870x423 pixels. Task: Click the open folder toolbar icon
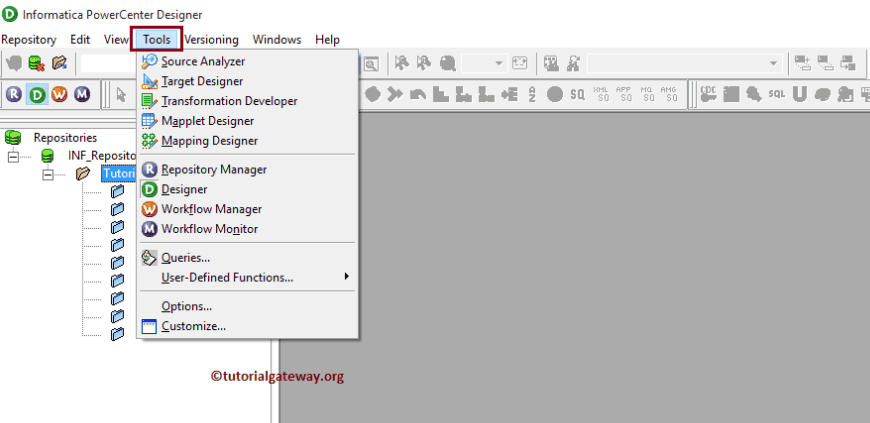[x=59, y=63]
